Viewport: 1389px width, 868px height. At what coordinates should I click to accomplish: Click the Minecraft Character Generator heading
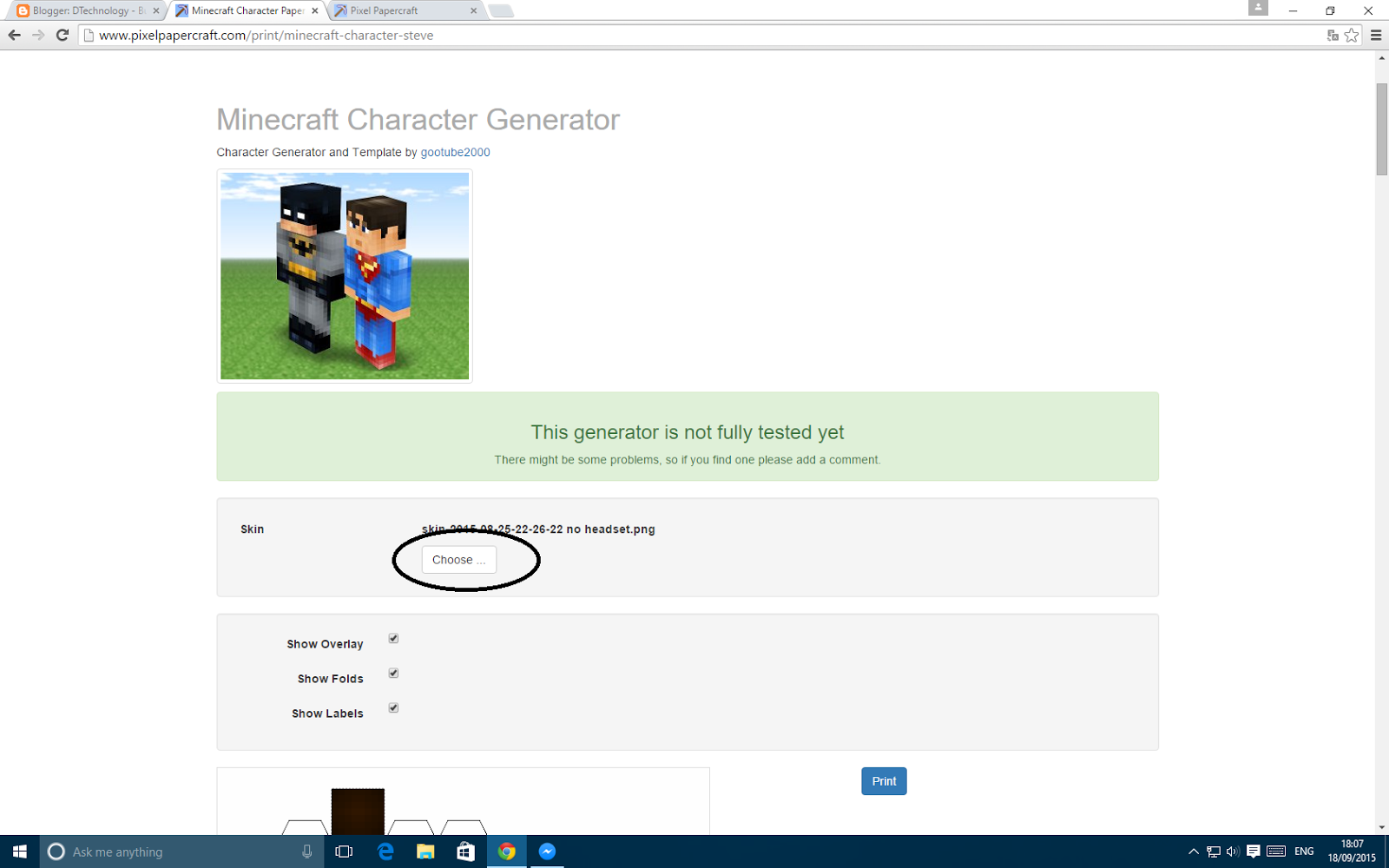[x=418, y=120]
